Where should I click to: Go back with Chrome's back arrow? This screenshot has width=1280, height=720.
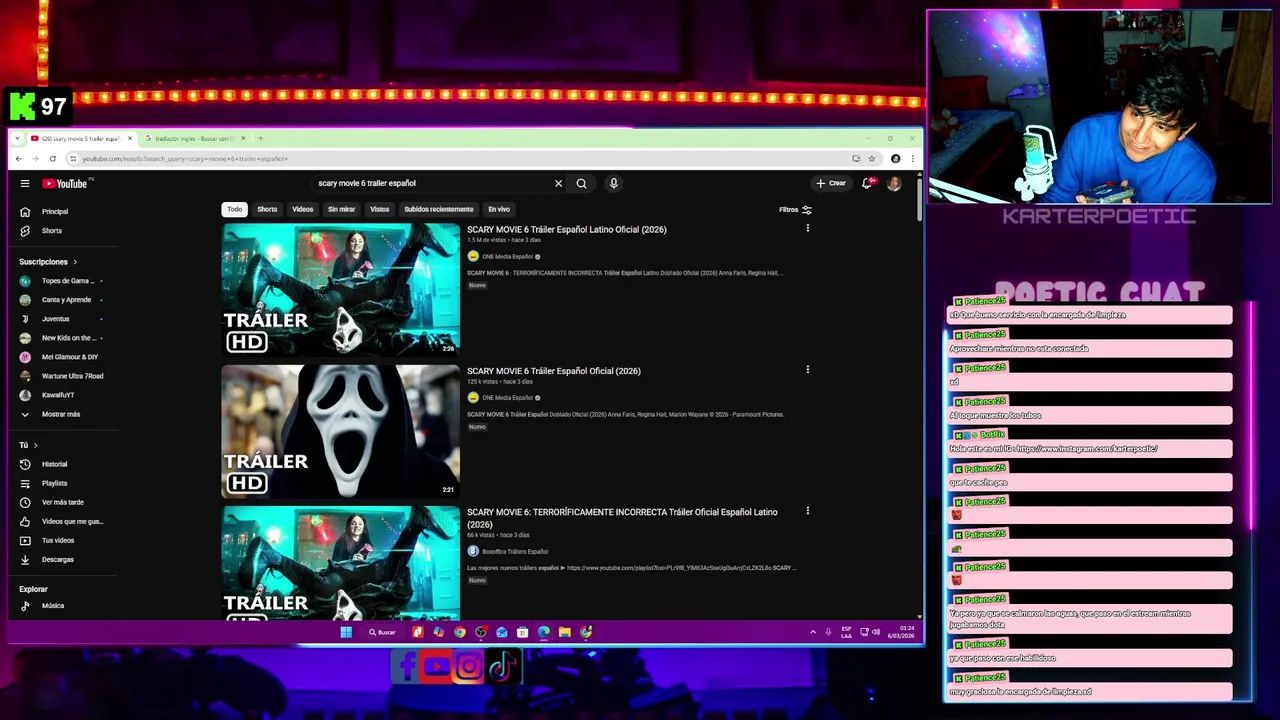click(x=18, y=159)
